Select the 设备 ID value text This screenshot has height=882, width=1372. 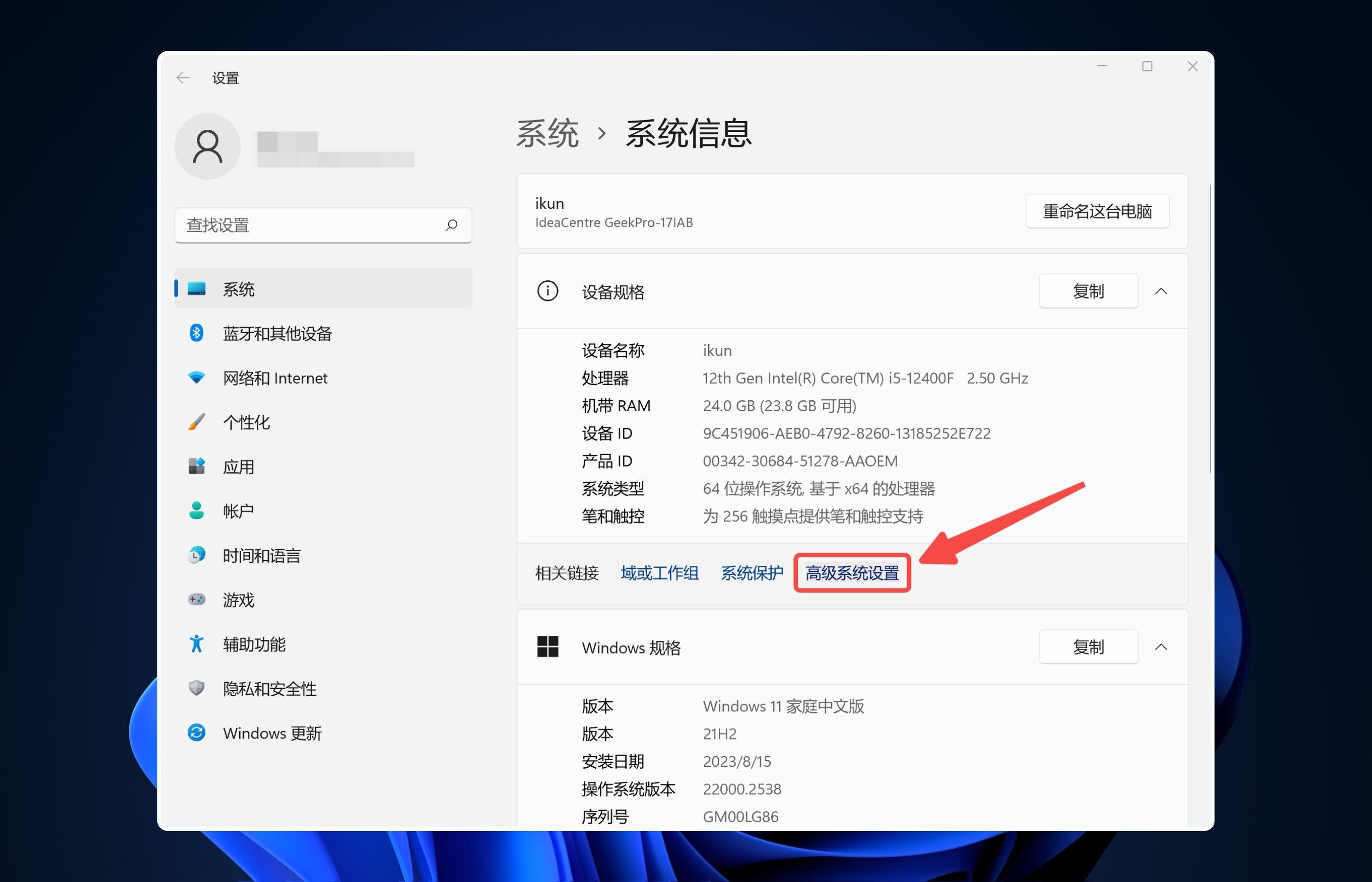846,434
